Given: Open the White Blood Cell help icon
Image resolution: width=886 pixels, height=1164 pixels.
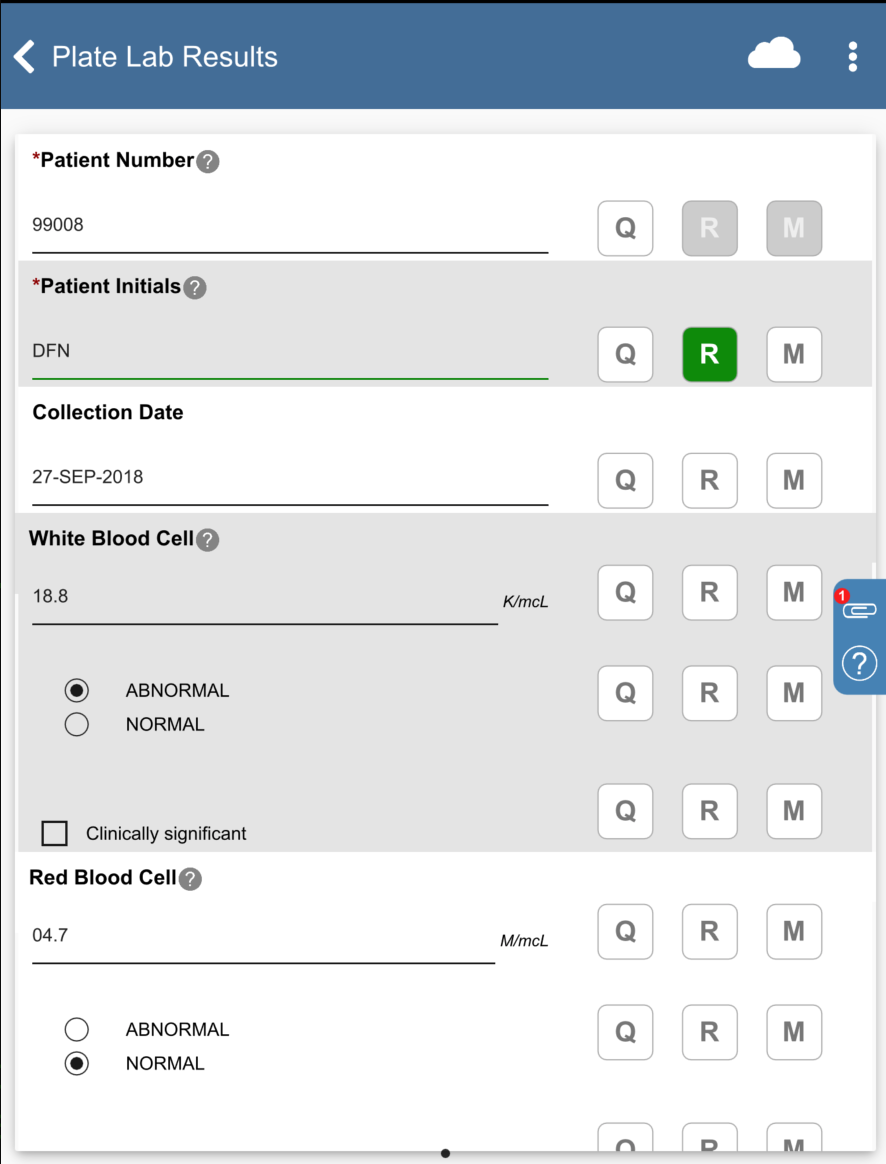Looking at the screenshot, I should pyautogui.click(x=207, y=540).
